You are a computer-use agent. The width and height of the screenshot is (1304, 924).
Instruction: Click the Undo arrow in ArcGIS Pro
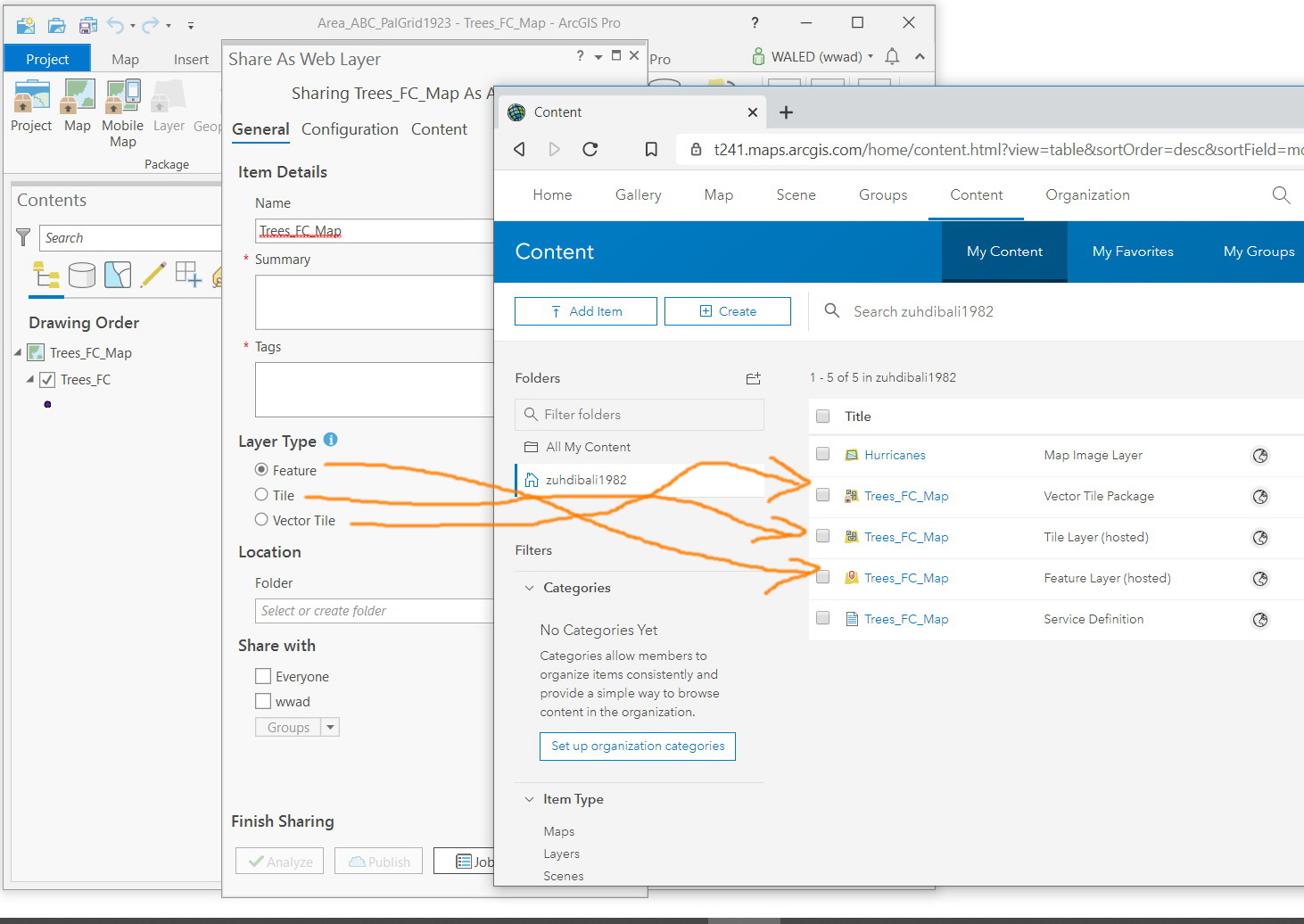click(x=115, y=25)
